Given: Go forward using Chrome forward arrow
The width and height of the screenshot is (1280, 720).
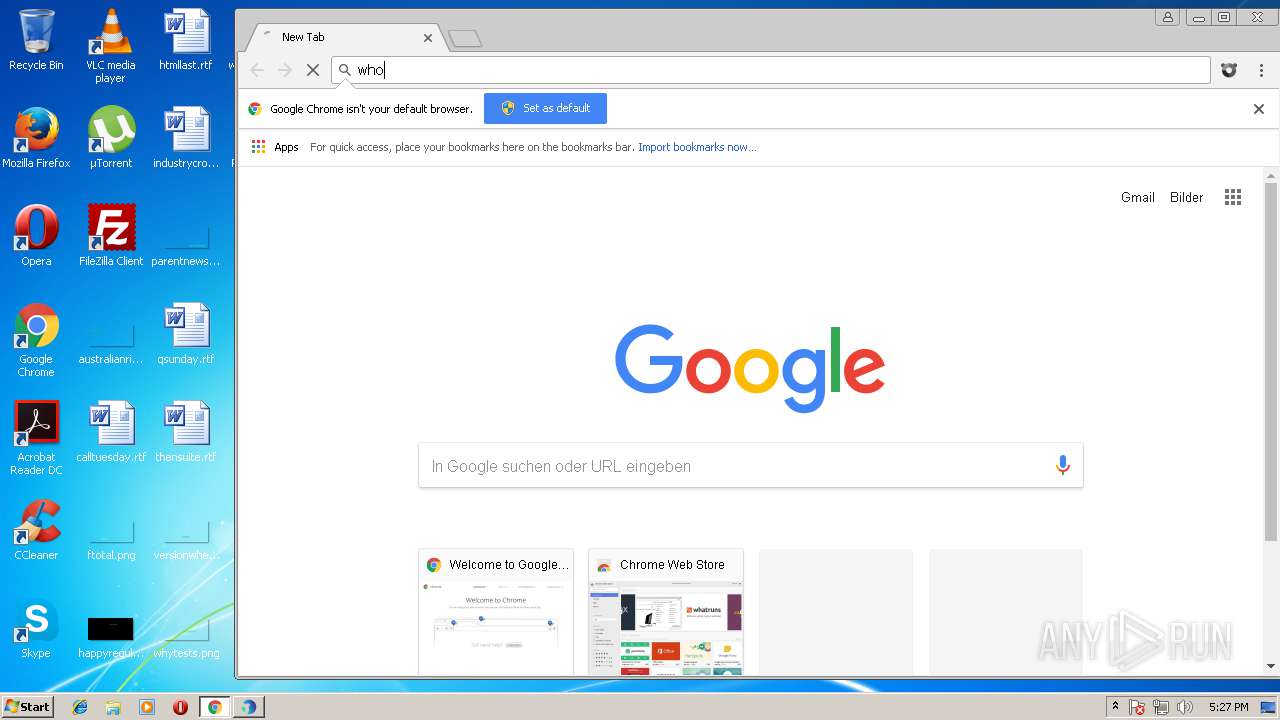Looking at the screenshot, I should point(285,70).
